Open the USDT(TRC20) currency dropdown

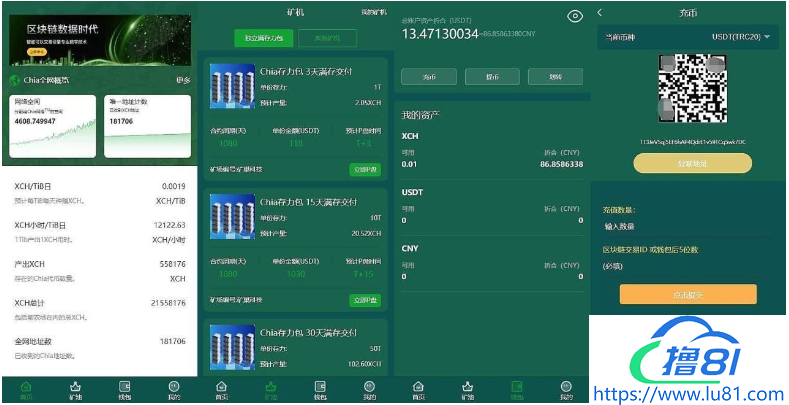(x=740, y=38)
